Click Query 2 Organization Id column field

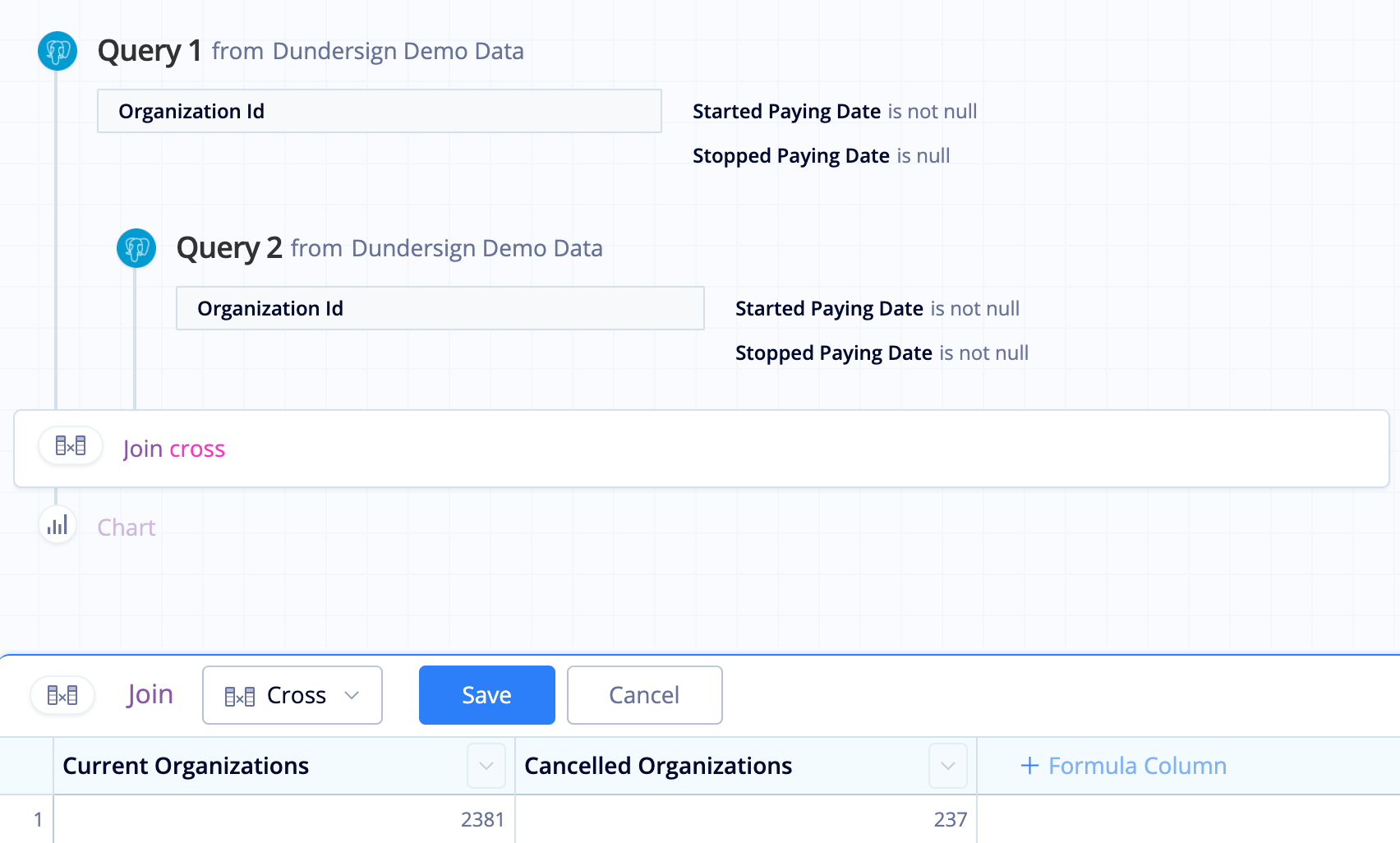440,308
